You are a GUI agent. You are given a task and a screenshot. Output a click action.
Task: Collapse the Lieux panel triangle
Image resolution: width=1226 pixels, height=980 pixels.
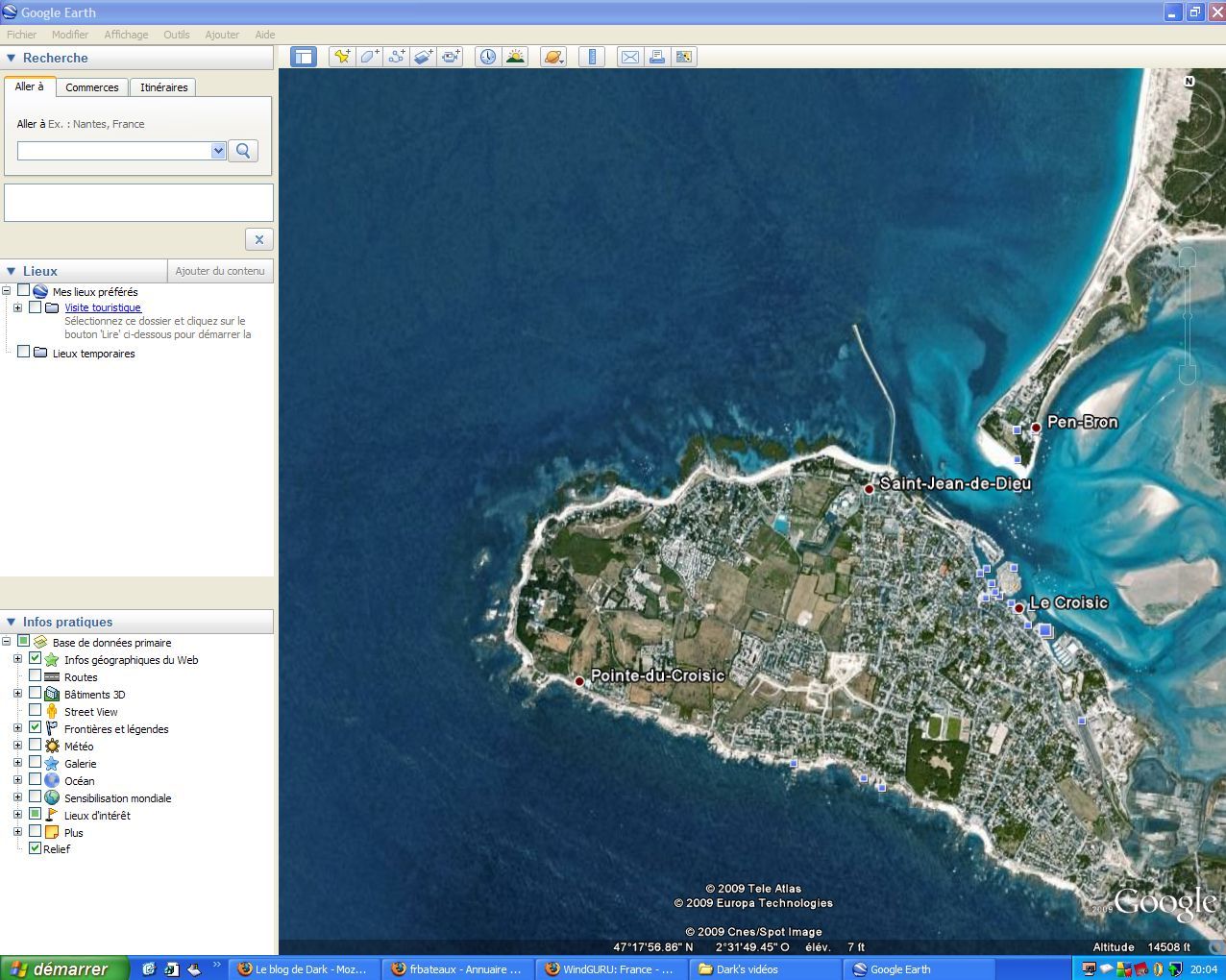pos(12,272)
